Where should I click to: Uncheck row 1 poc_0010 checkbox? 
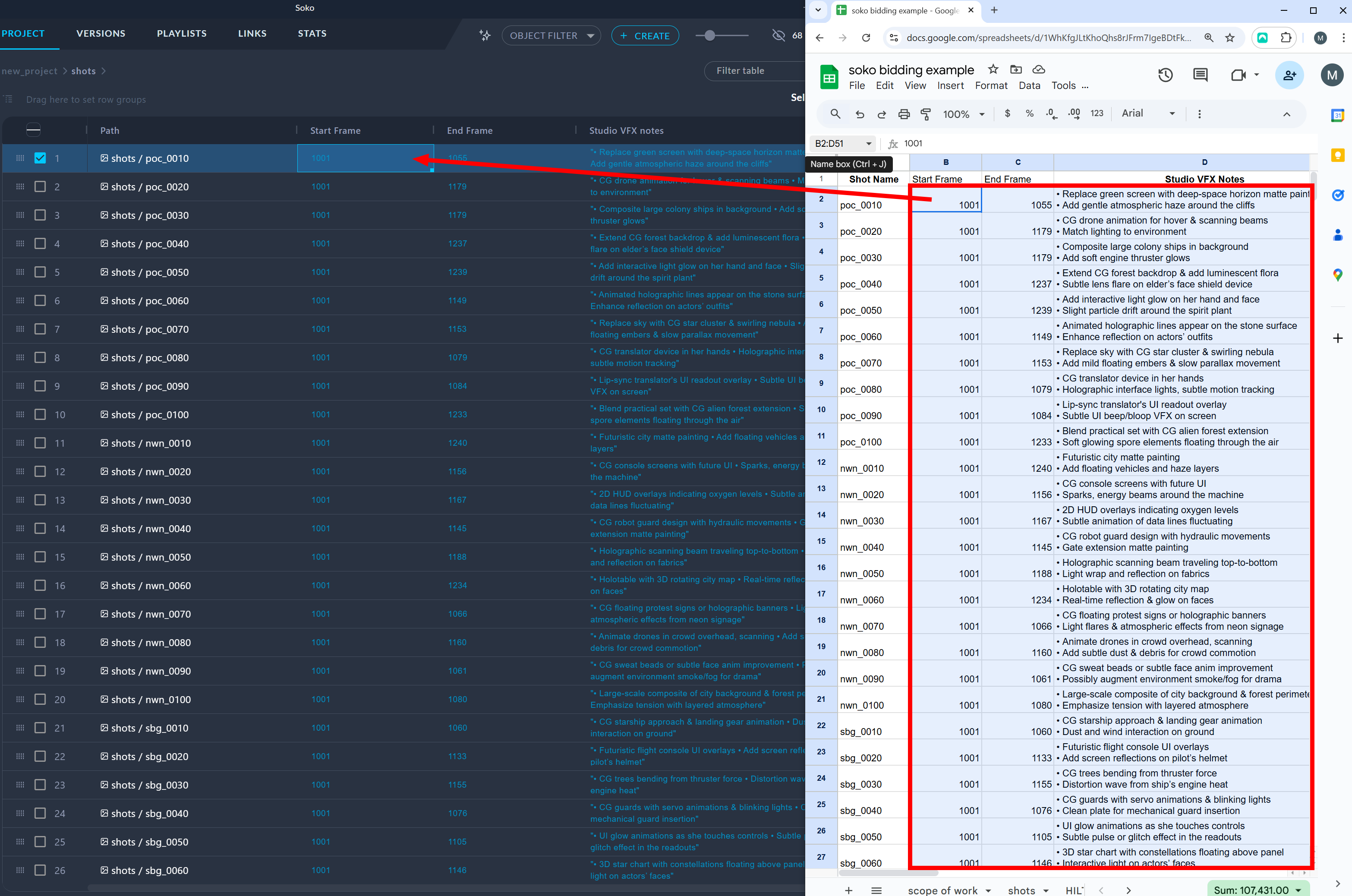(40, 158)
